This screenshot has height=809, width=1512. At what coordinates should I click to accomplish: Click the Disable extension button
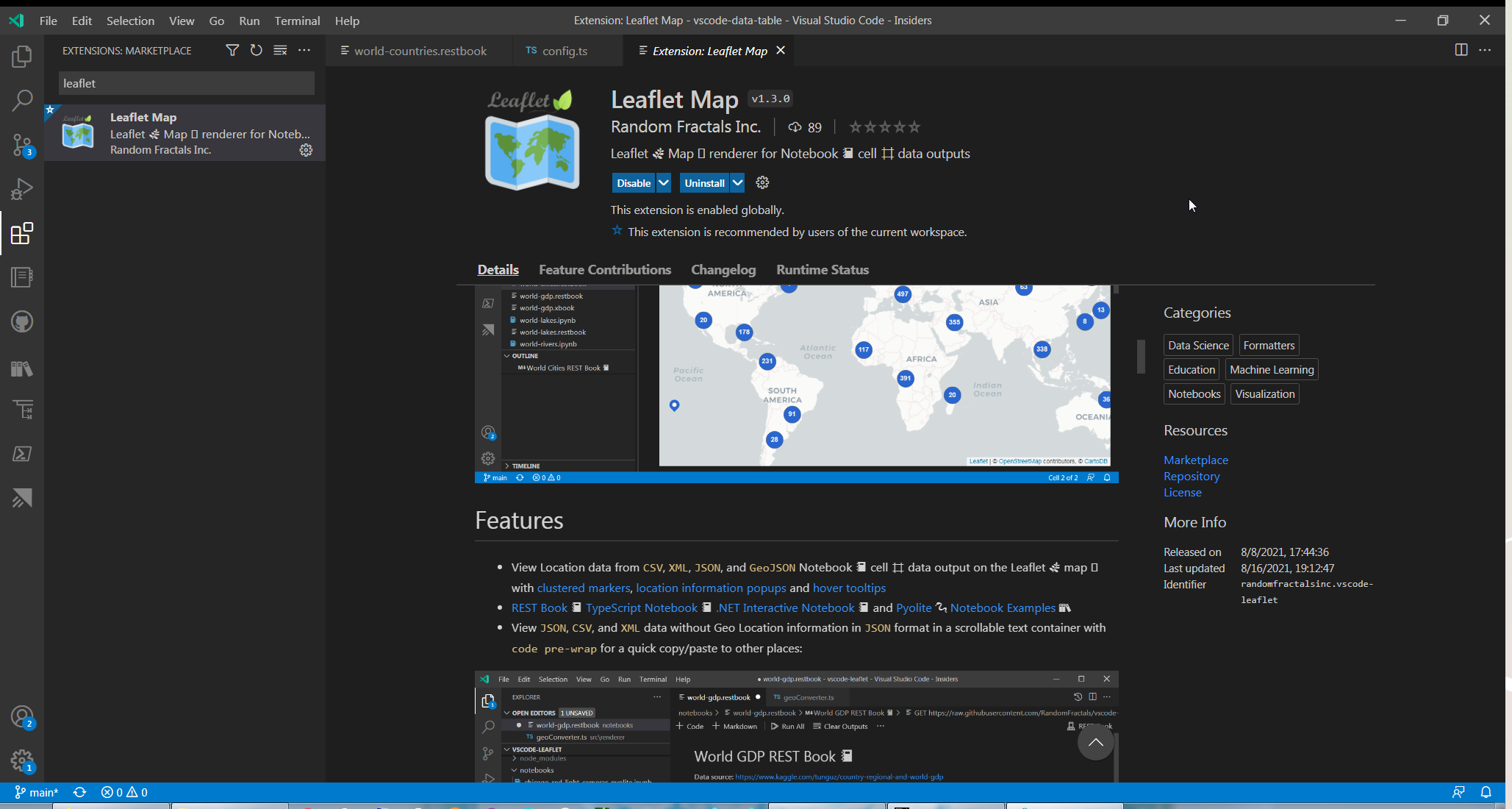coord(633,182)
